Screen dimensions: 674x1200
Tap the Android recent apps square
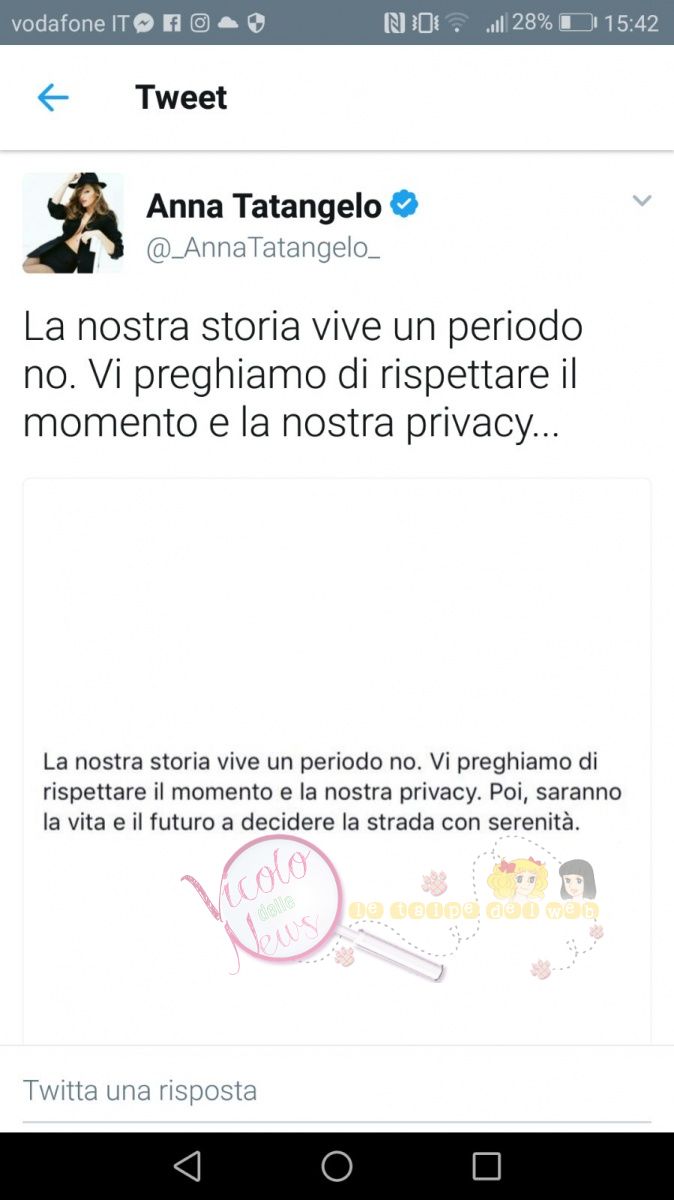pyautogui.click(x=487, y=1166)
